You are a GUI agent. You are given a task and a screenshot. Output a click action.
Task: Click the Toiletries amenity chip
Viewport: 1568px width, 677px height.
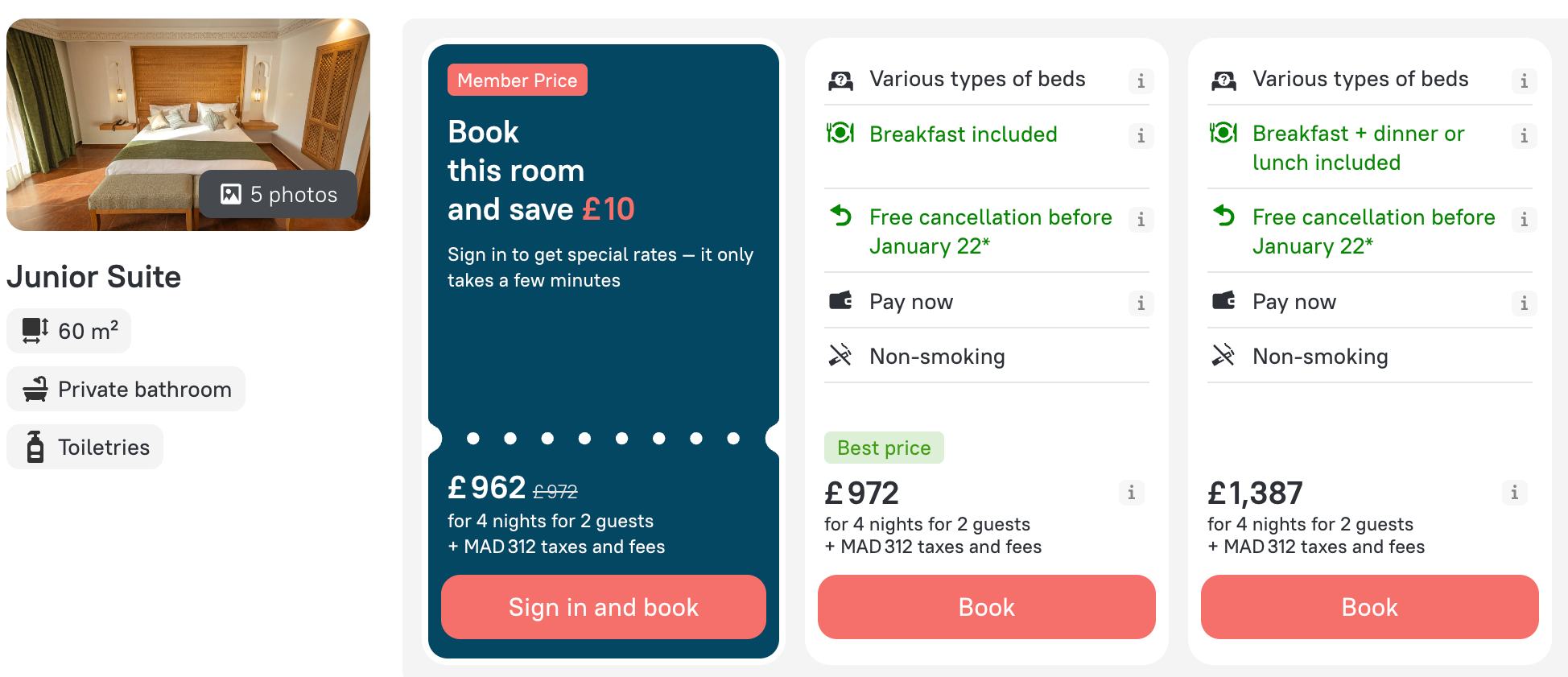click(85, 448)
